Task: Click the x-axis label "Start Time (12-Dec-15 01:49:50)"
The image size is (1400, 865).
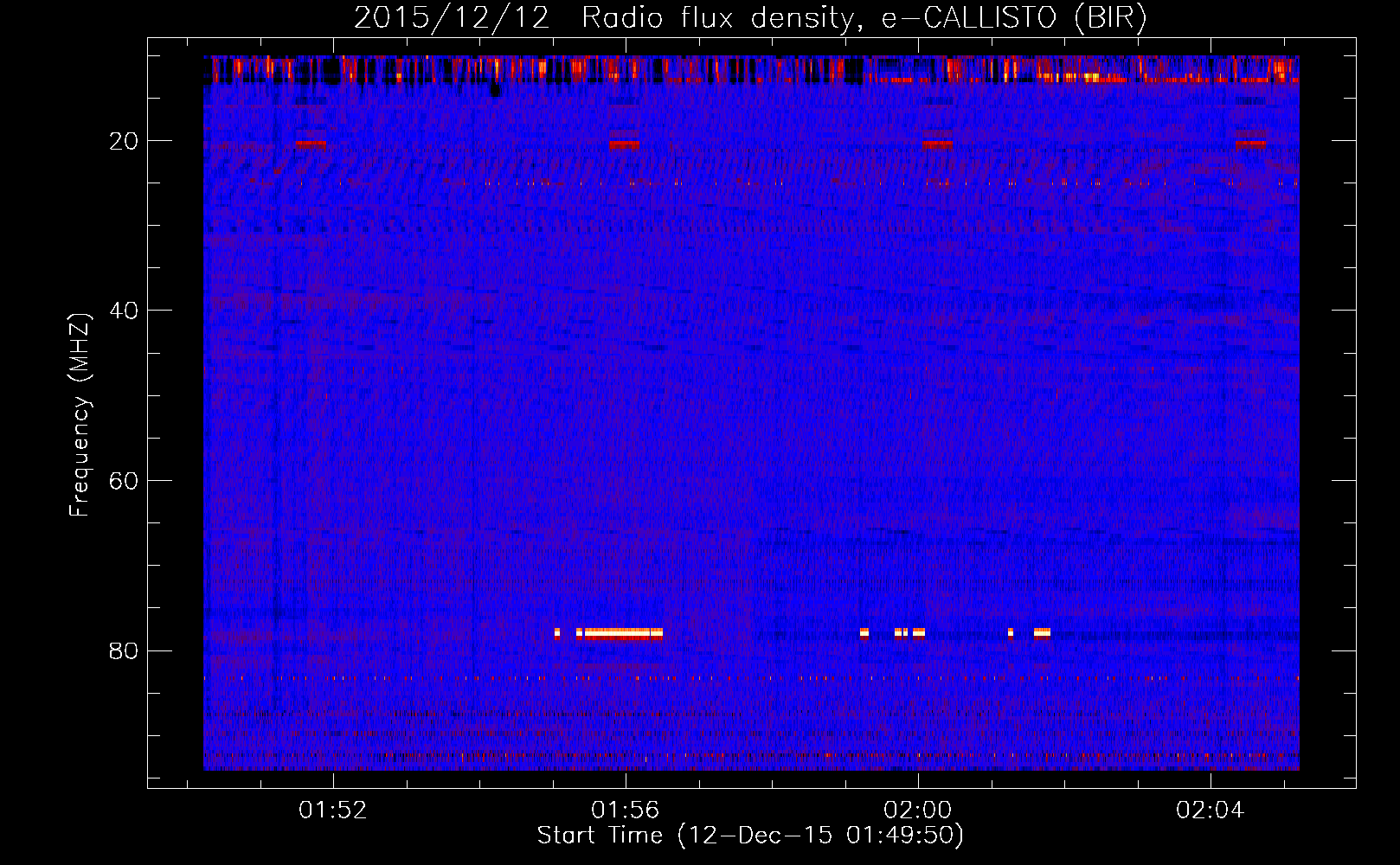Action: (750, 836)
